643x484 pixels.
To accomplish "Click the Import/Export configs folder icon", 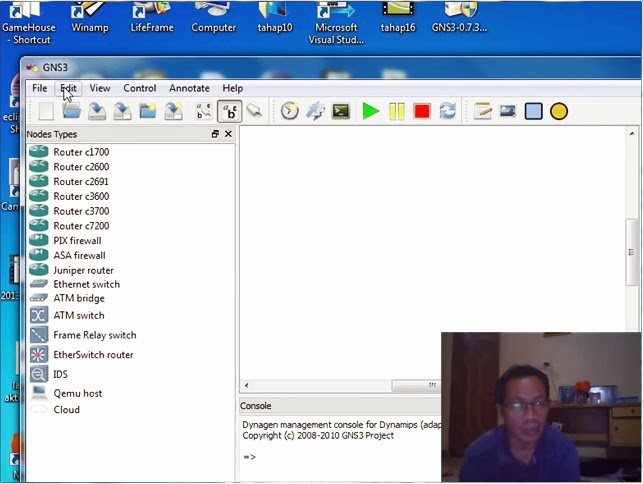I will [148, 111].
